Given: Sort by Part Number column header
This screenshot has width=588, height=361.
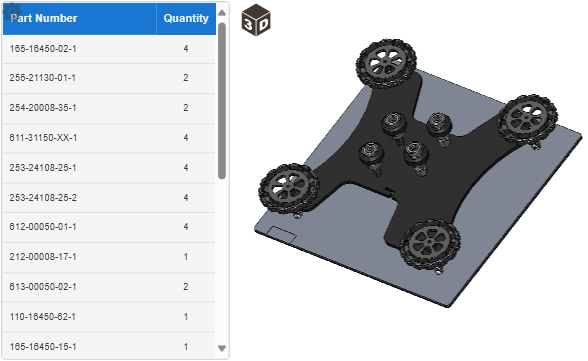Looking at the screenshot, I should point(80,18).
